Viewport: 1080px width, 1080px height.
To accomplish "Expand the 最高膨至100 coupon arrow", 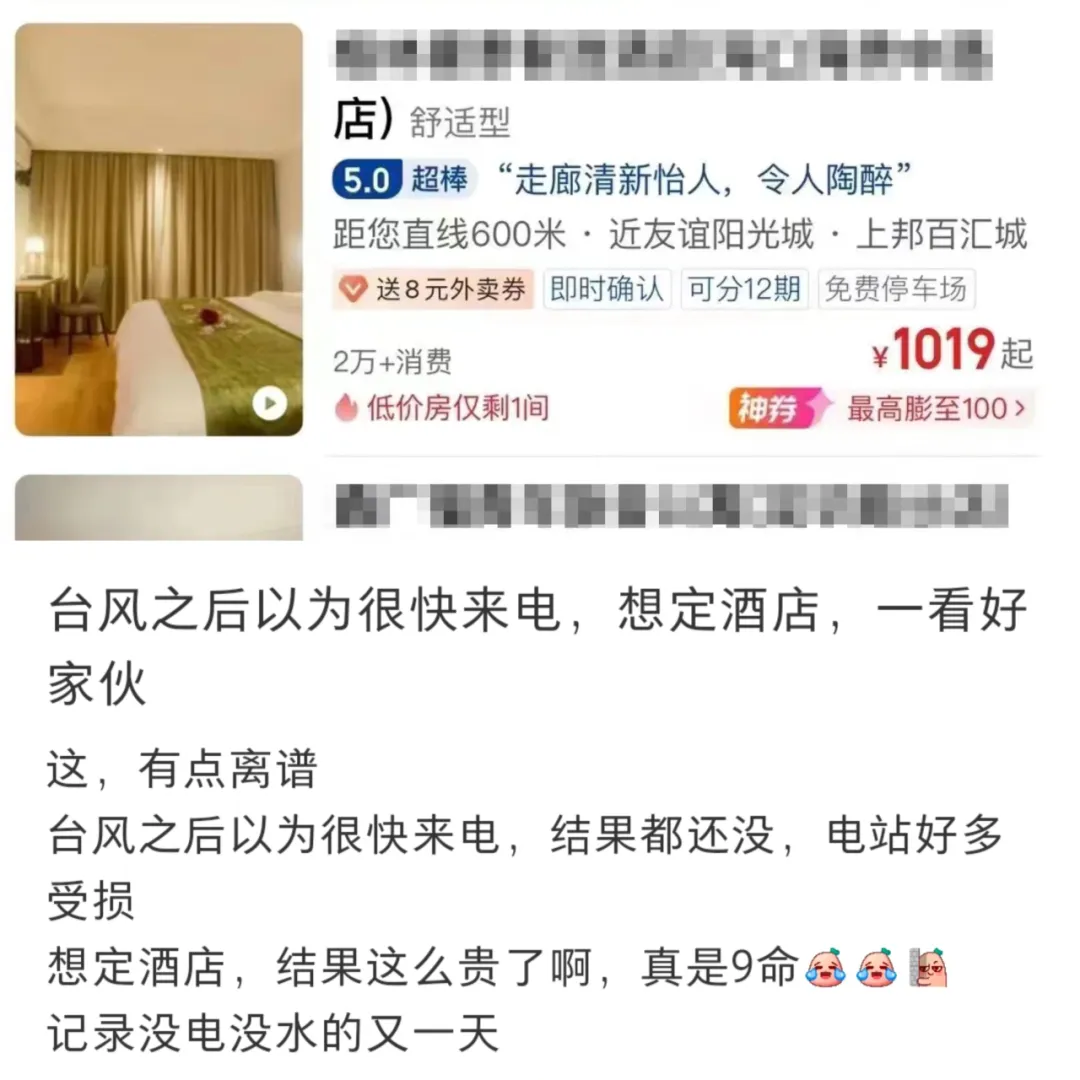I will [x=1021, y=408].
